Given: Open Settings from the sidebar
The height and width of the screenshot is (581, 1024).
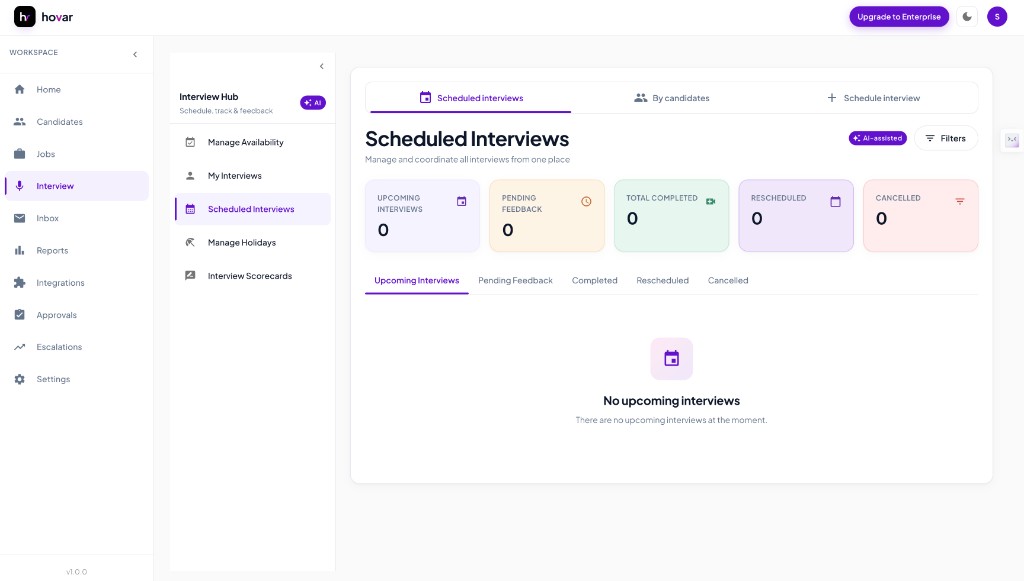Looking at the screenshot, I should coord(76,379).
